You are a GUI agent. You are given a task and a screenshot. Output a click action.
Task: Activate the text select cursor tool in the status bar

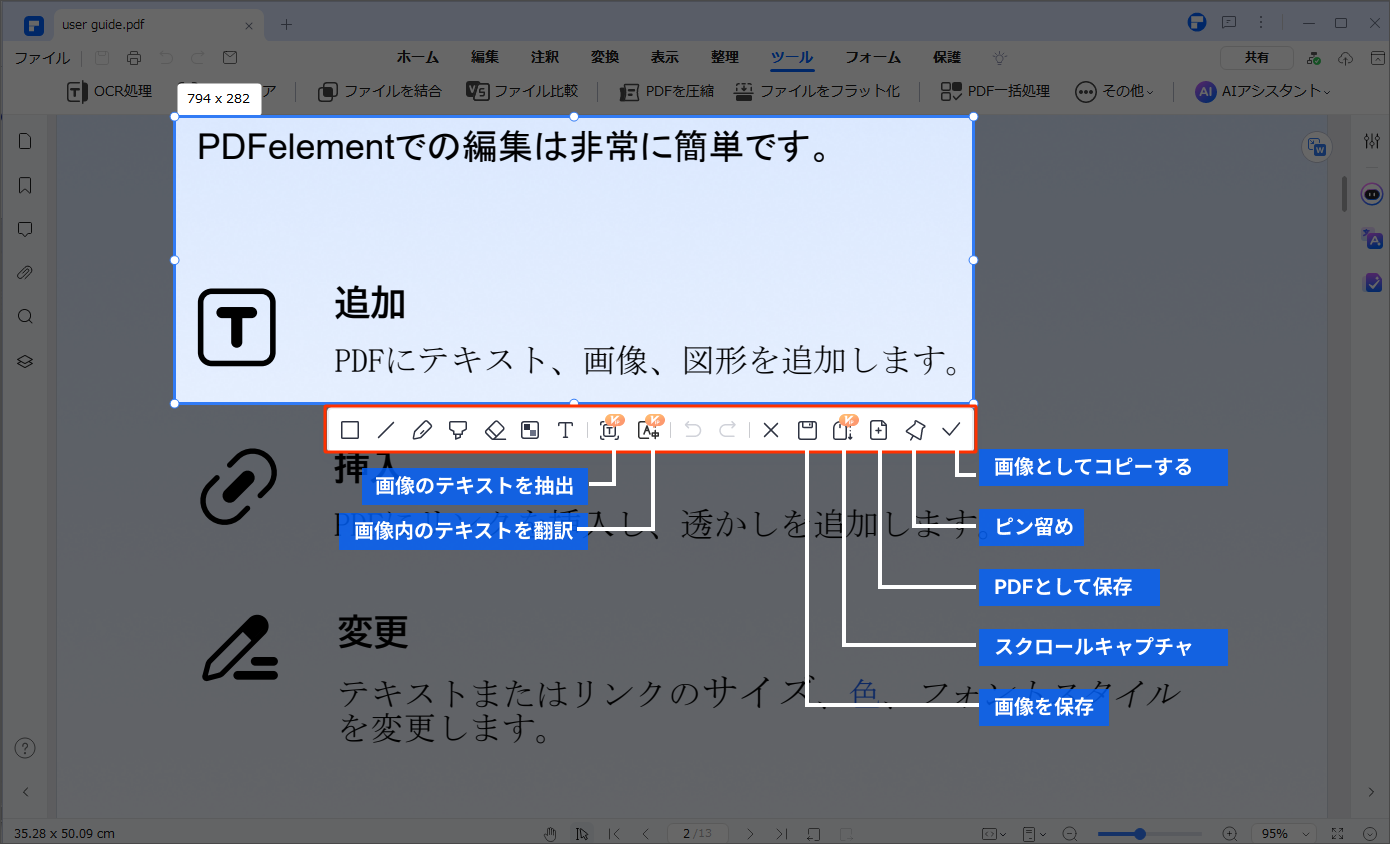580,834
